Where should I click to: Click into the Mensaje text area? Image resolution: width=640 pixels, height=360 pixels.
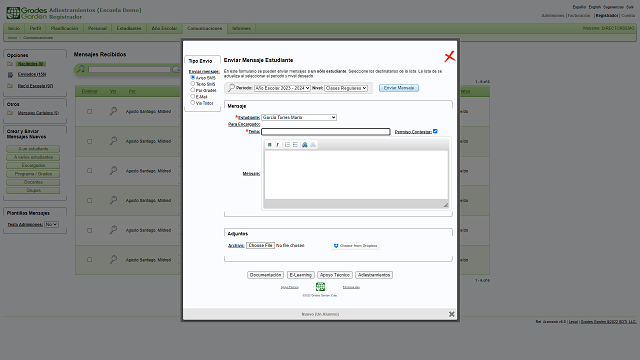pos(356,175)
